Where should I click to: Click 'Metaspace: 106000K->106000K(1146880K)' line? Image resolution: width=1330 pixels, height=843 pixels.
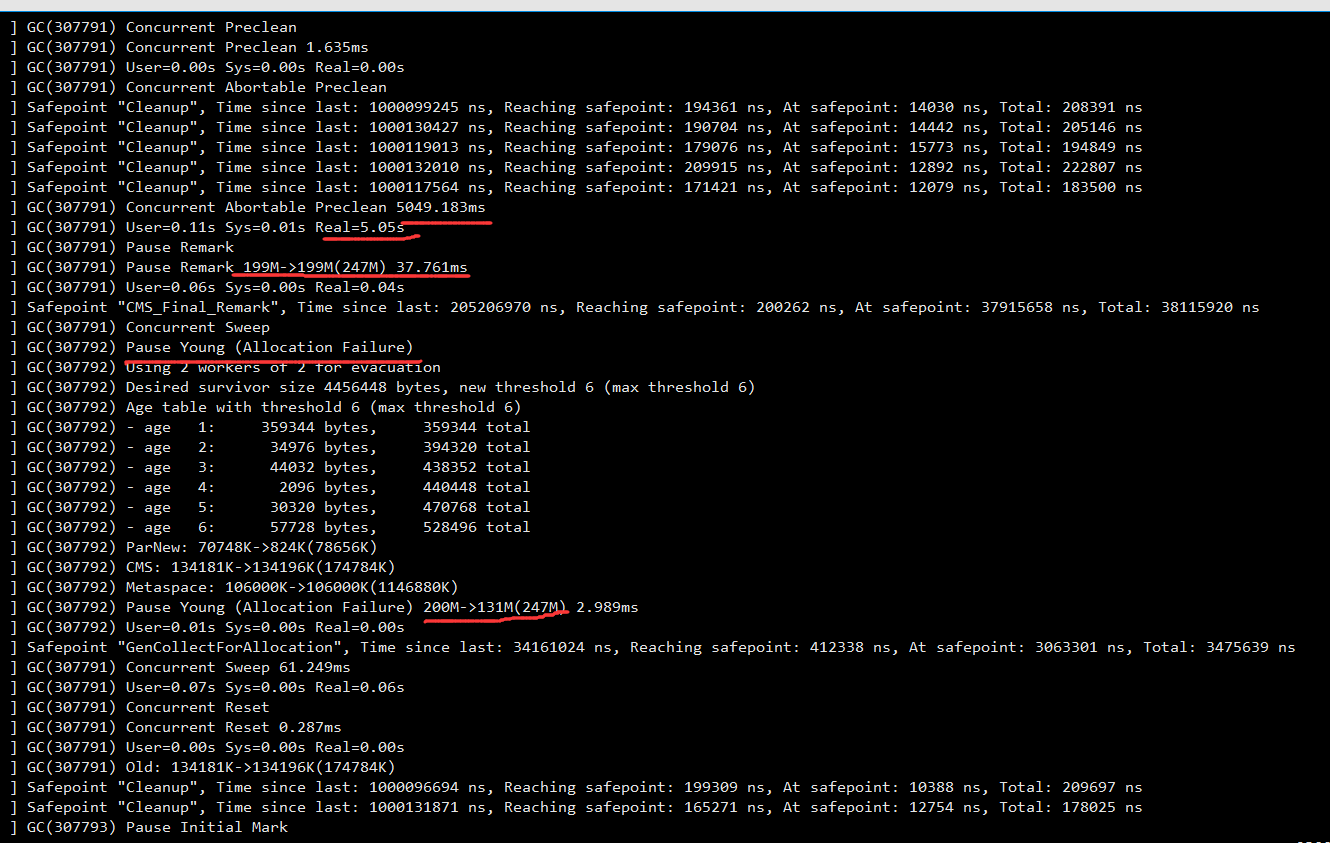click(234, 587)
